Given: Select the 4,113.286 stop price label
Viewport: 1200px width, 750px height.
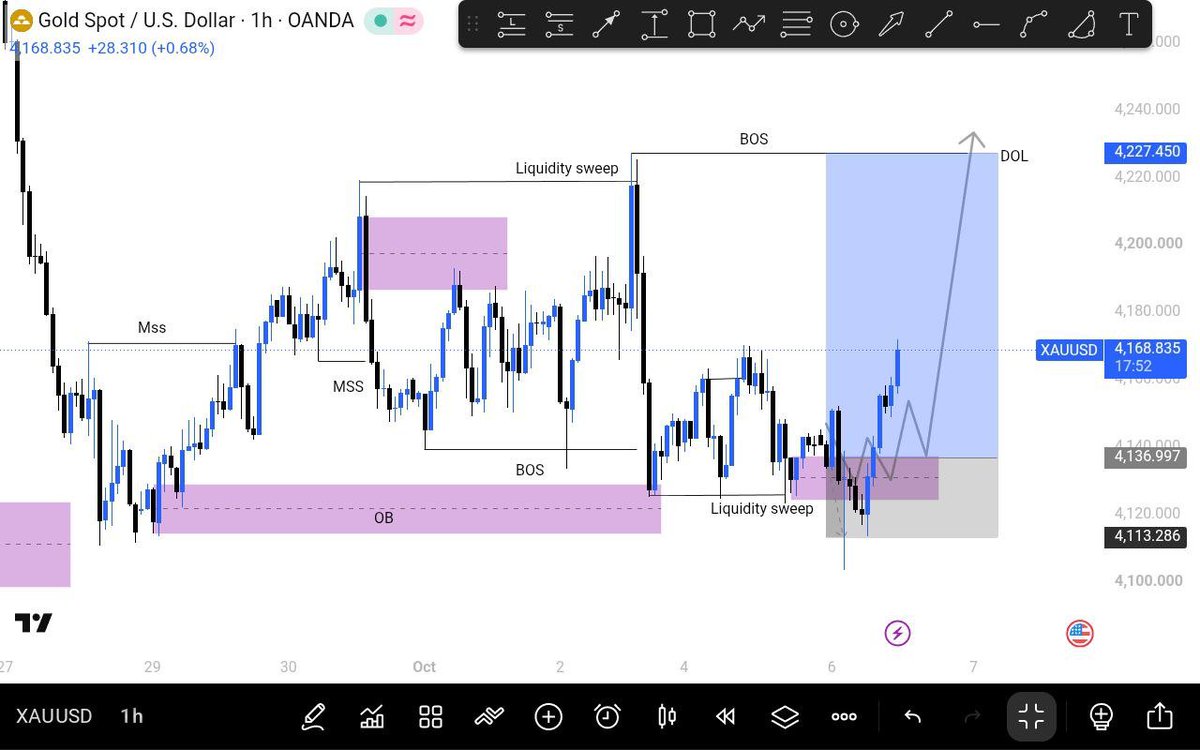Looking at the screenshot, I should 1145,536.
